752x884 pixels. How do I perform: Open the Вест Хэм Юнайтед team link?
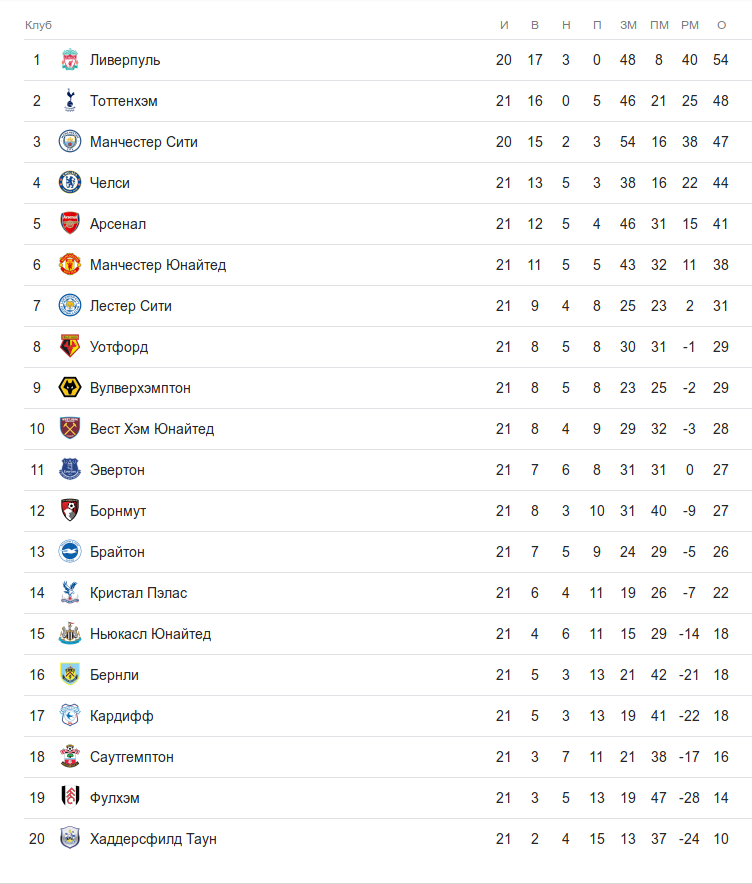coord(151,429)
